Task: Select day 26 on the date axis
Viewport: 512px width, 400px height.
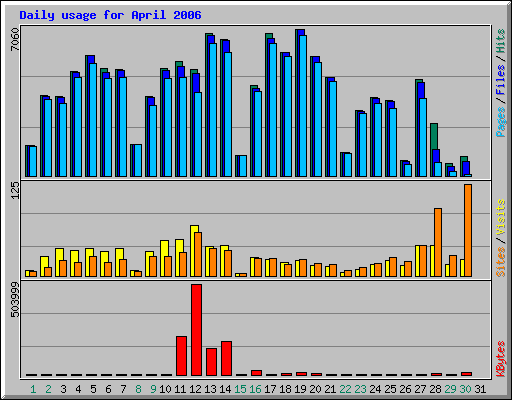Action: (405, 389)
